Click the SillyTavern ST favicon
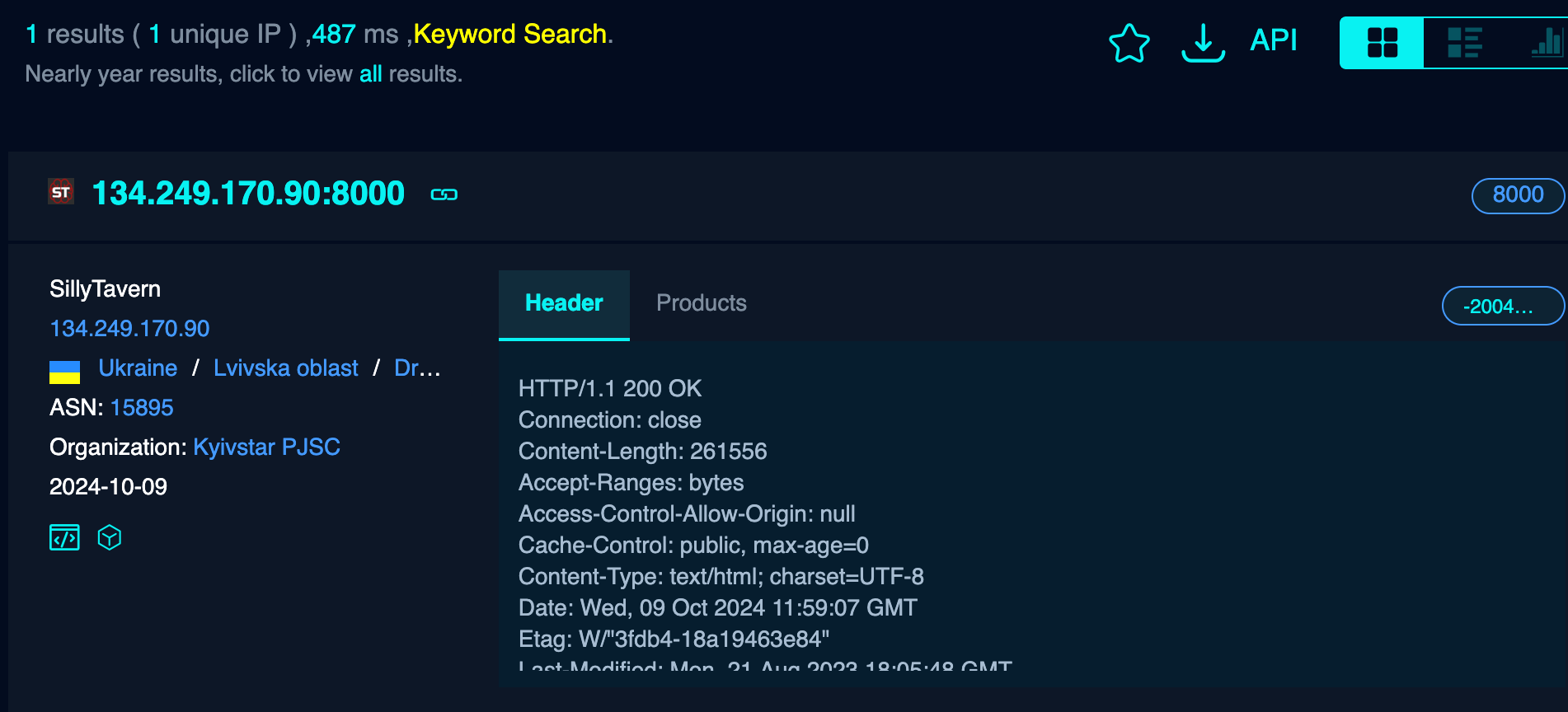 coord(61,192)
